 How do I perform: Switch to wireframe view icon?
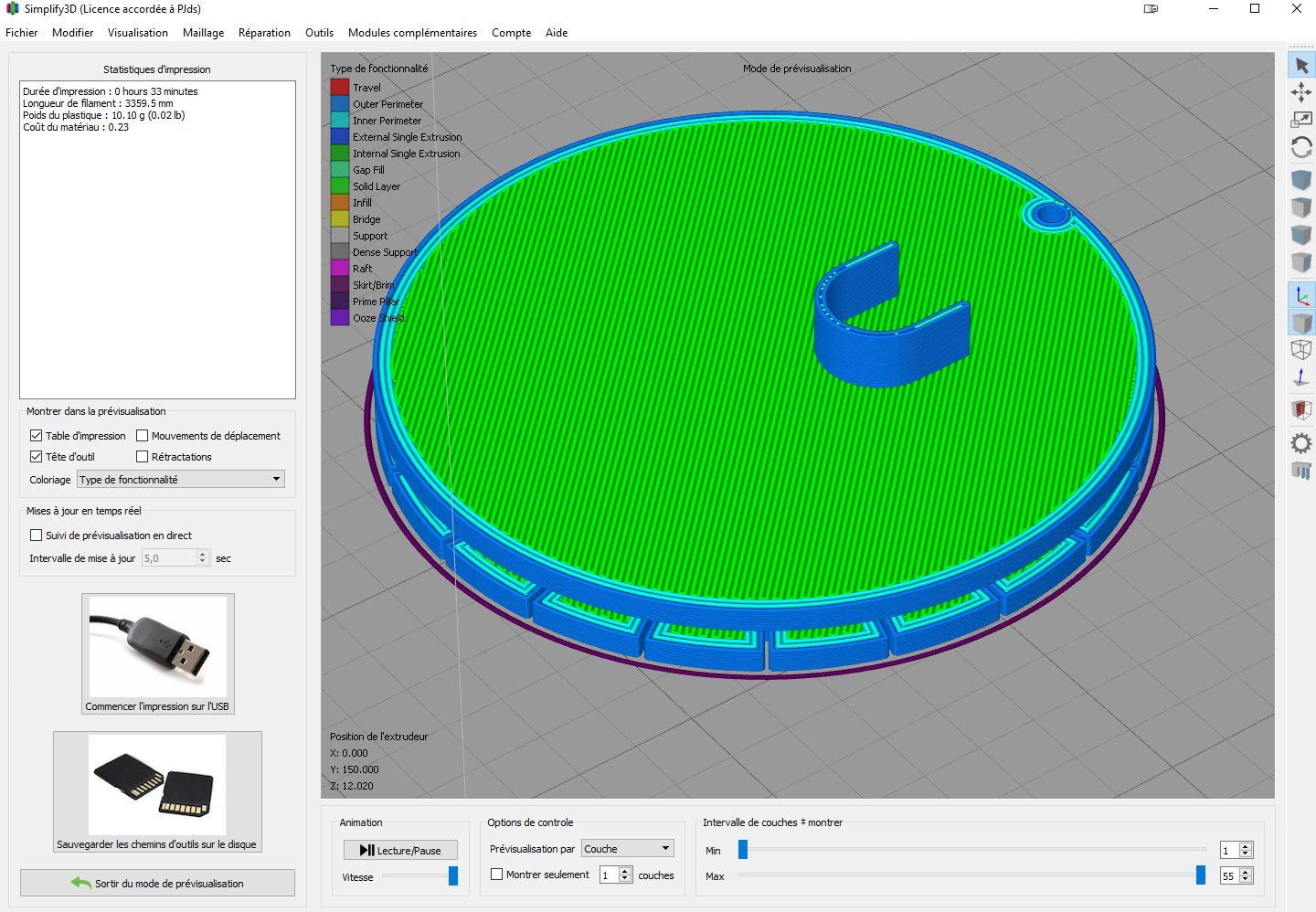pos(1301,349)
